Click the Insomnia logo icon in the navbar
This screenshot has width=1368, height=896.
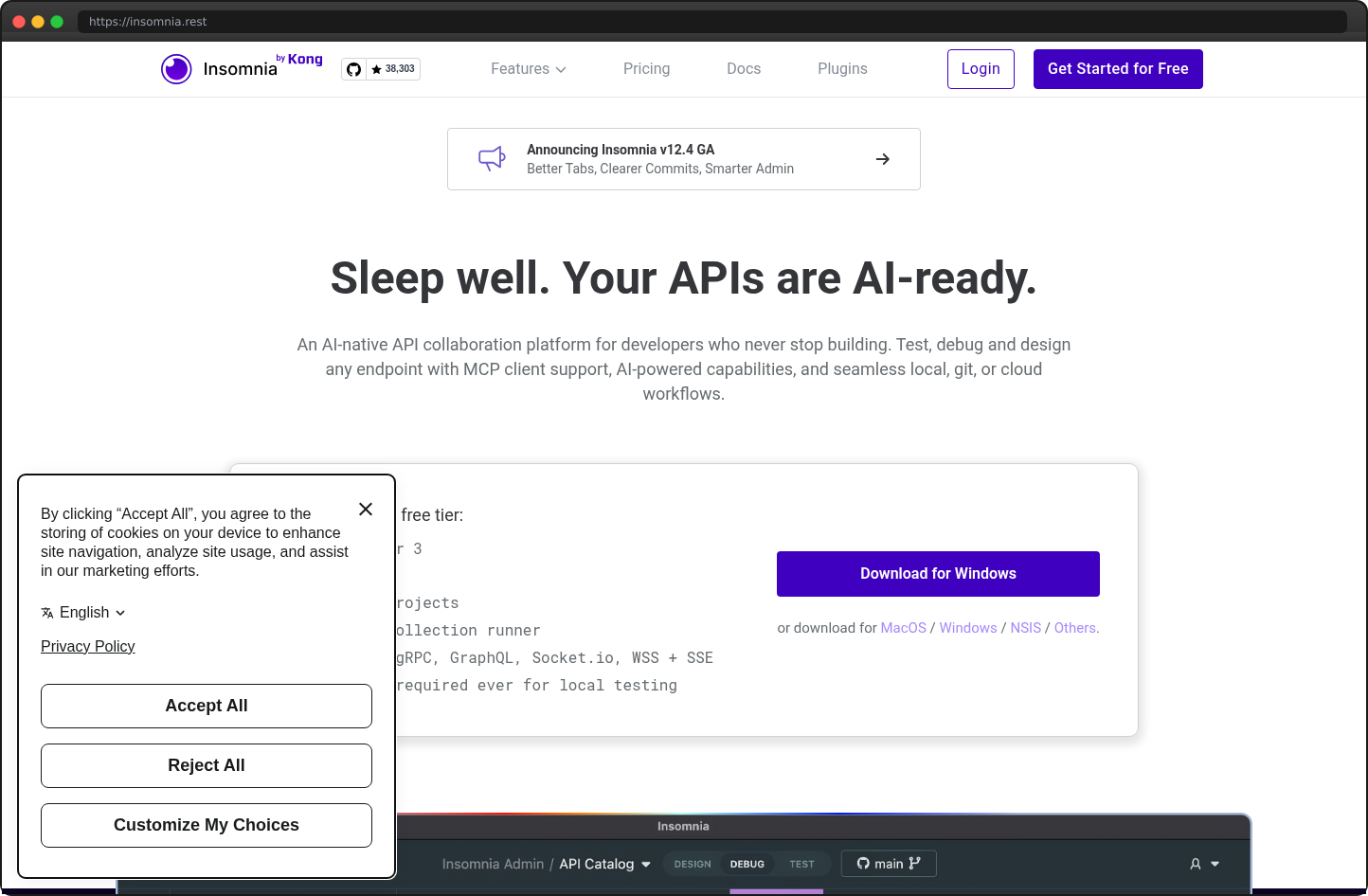pos(176,68)
